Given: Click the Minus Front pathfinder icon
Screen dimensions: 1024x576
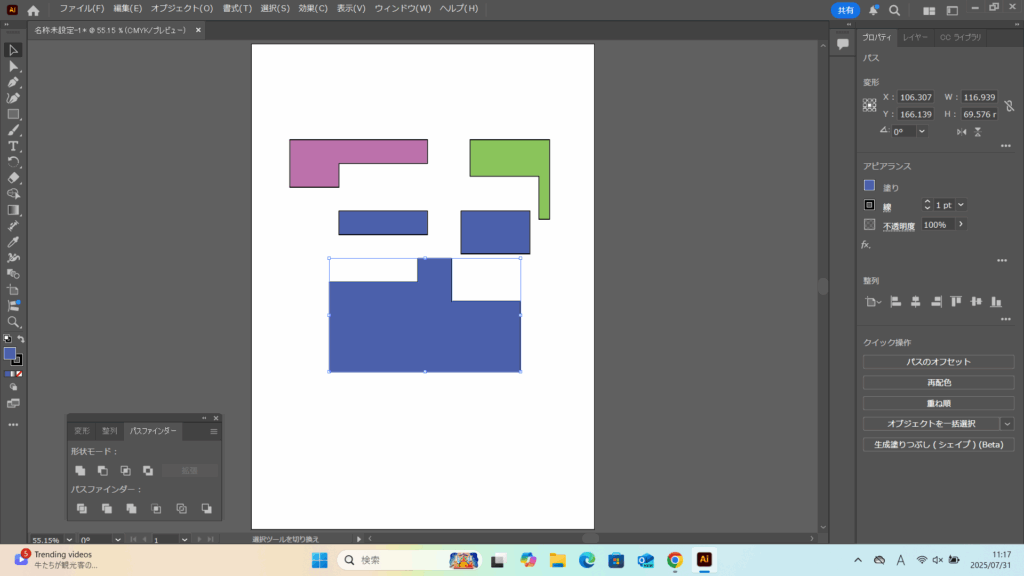Looking at the screenshot, I should [x=103, y=470].
